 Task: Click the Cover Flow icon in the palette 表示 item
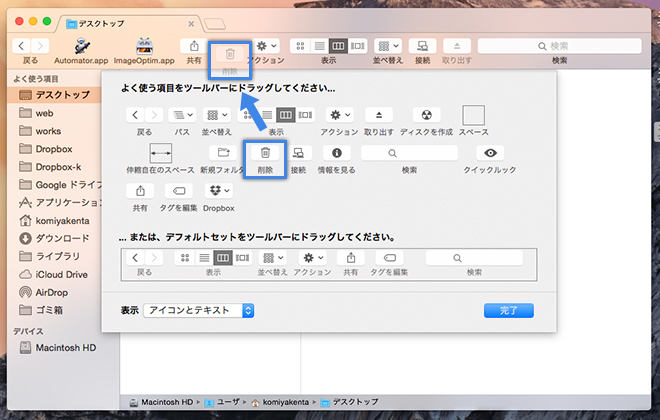click(x=305, y=115)
